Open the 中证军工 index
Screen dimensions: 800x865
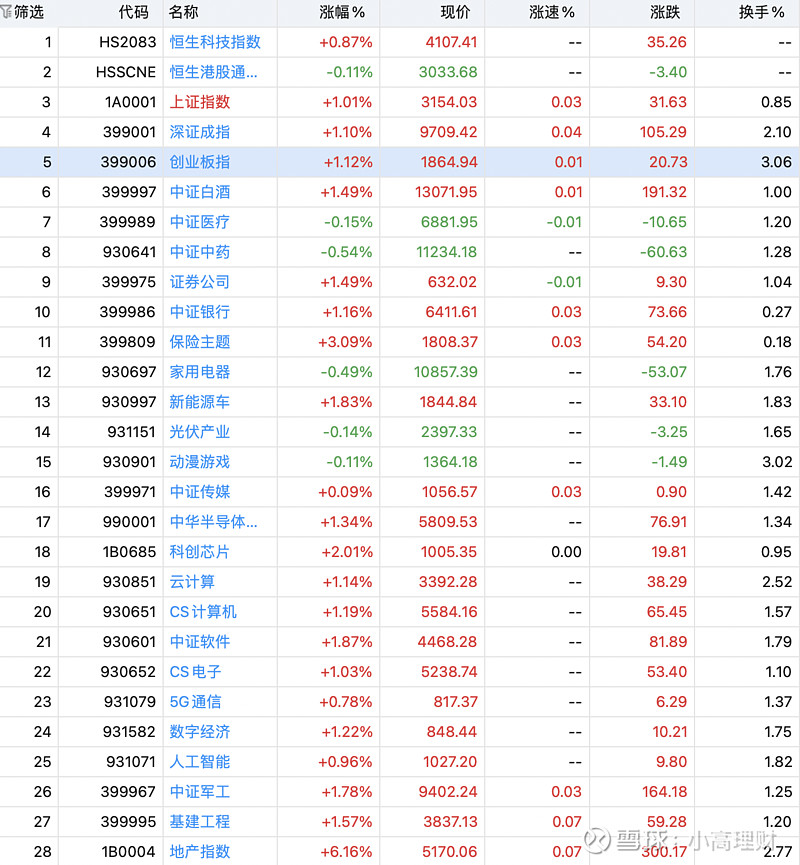coord(200,791)
